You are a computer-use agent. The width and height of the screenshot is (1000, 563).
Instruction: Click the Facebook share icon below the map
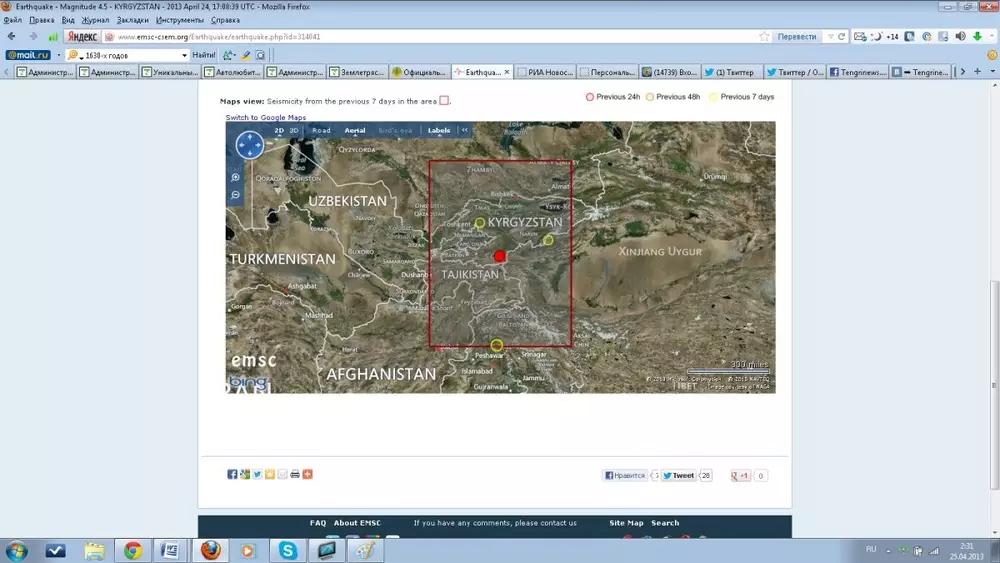tap(232, 474)
